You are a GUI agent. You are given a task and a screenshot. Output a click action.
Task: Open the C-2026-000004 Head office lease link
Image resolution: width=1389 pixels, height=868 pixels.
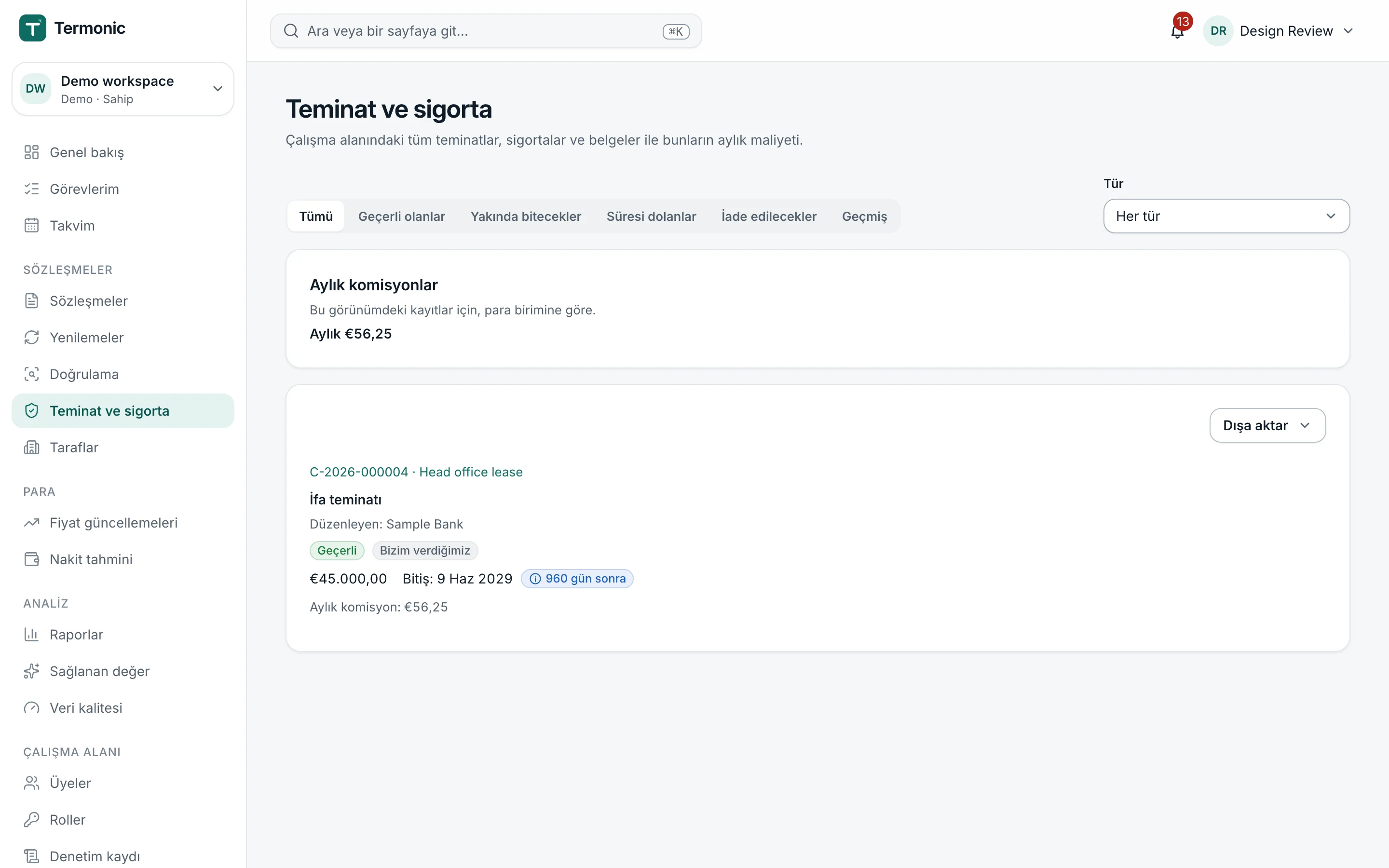416,472
